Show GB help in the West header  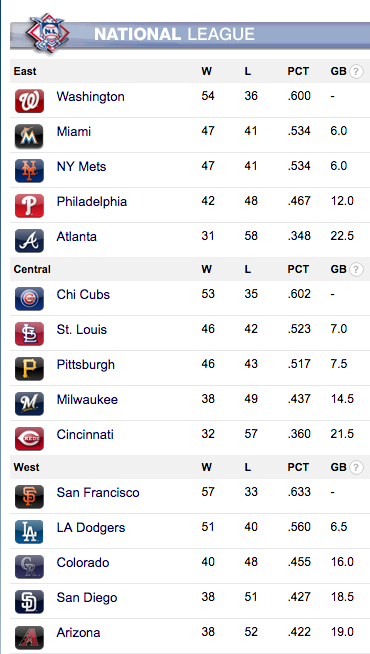[356, 468]
